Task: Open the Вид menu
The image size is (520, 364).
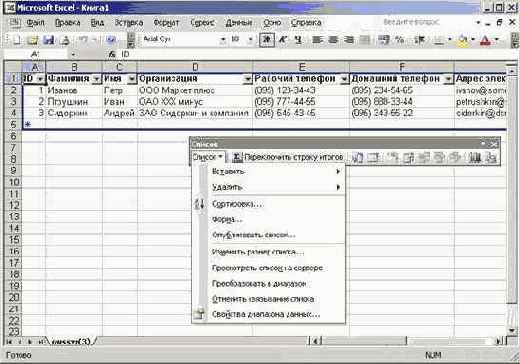Action: pos(97,23)
